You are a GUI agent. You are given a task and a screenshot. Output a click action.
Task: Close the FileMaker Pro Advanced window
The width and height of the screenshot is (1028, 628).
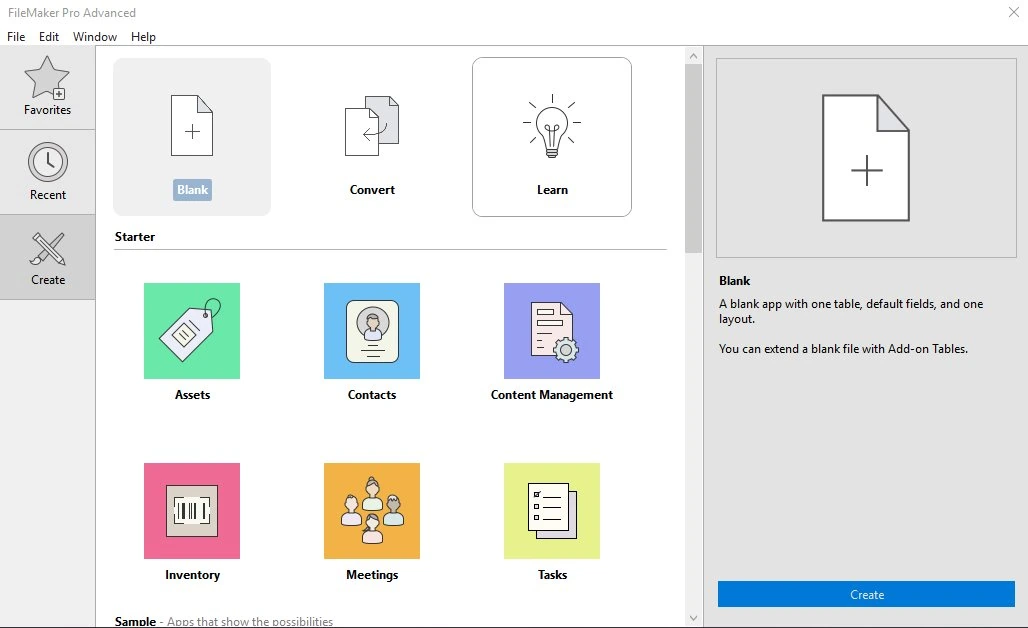(1013, 12)
